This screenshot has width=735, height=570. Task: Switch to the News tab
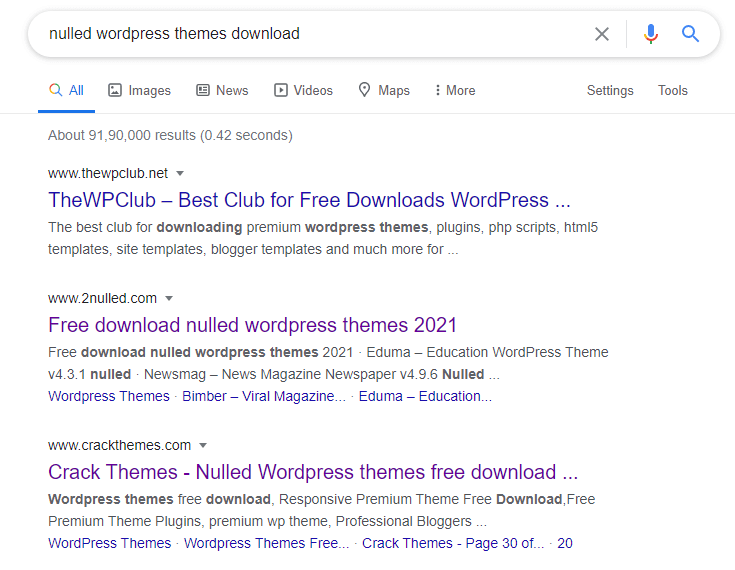point(222,90)
